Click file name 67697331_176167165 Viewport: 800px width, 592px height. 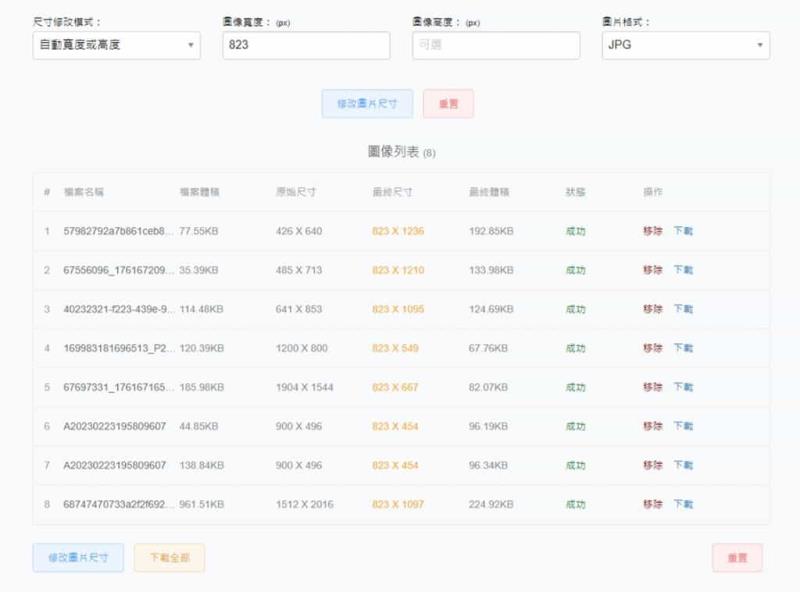click(119, 387)
